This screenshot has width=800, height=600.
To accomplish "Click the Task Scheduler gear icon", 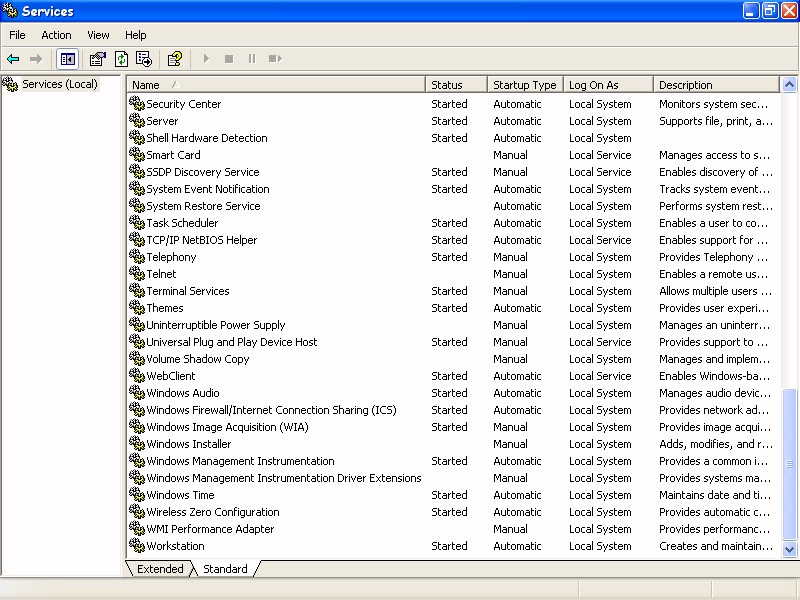I will pos(137,222).
